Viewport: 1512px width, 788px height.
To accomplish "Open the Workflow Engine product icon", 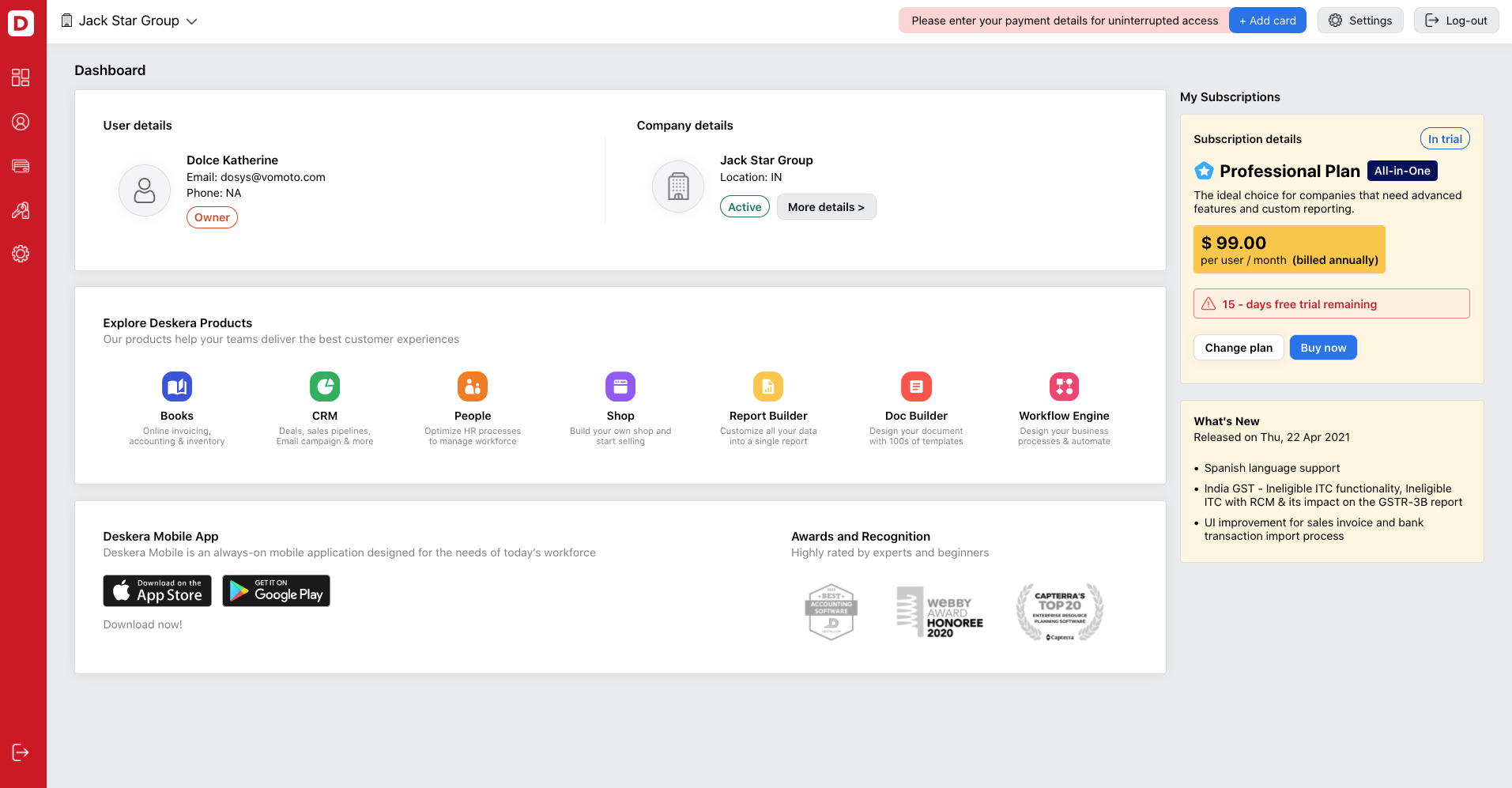I will [1064, 386].
